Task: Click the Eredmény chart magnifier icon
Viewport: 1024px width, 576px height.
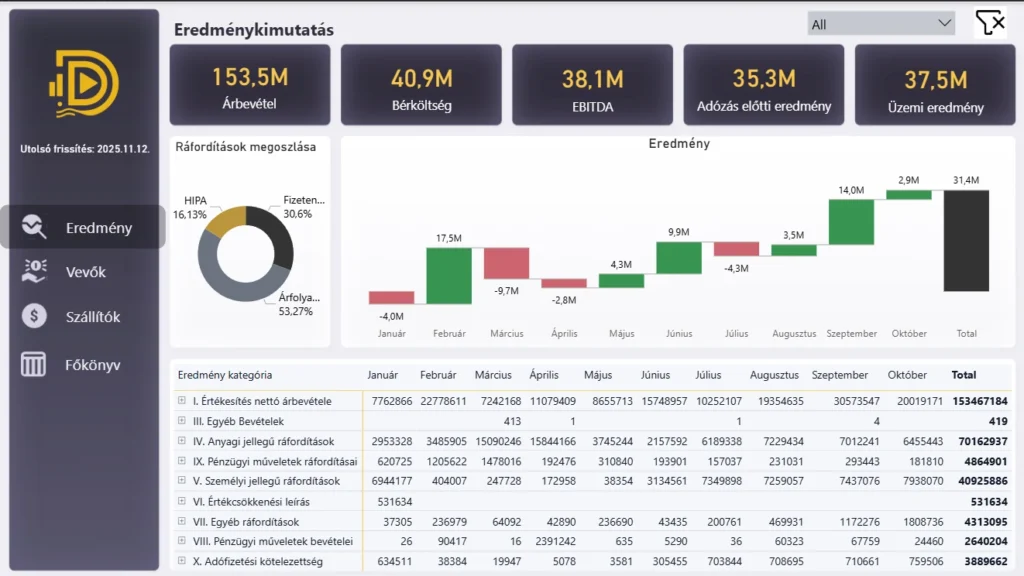Action: [34, 227]
